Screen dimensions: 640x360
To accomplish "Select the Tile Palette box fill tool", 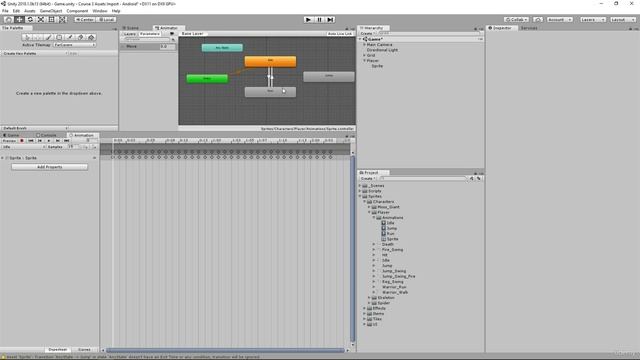I will (59, 37).
